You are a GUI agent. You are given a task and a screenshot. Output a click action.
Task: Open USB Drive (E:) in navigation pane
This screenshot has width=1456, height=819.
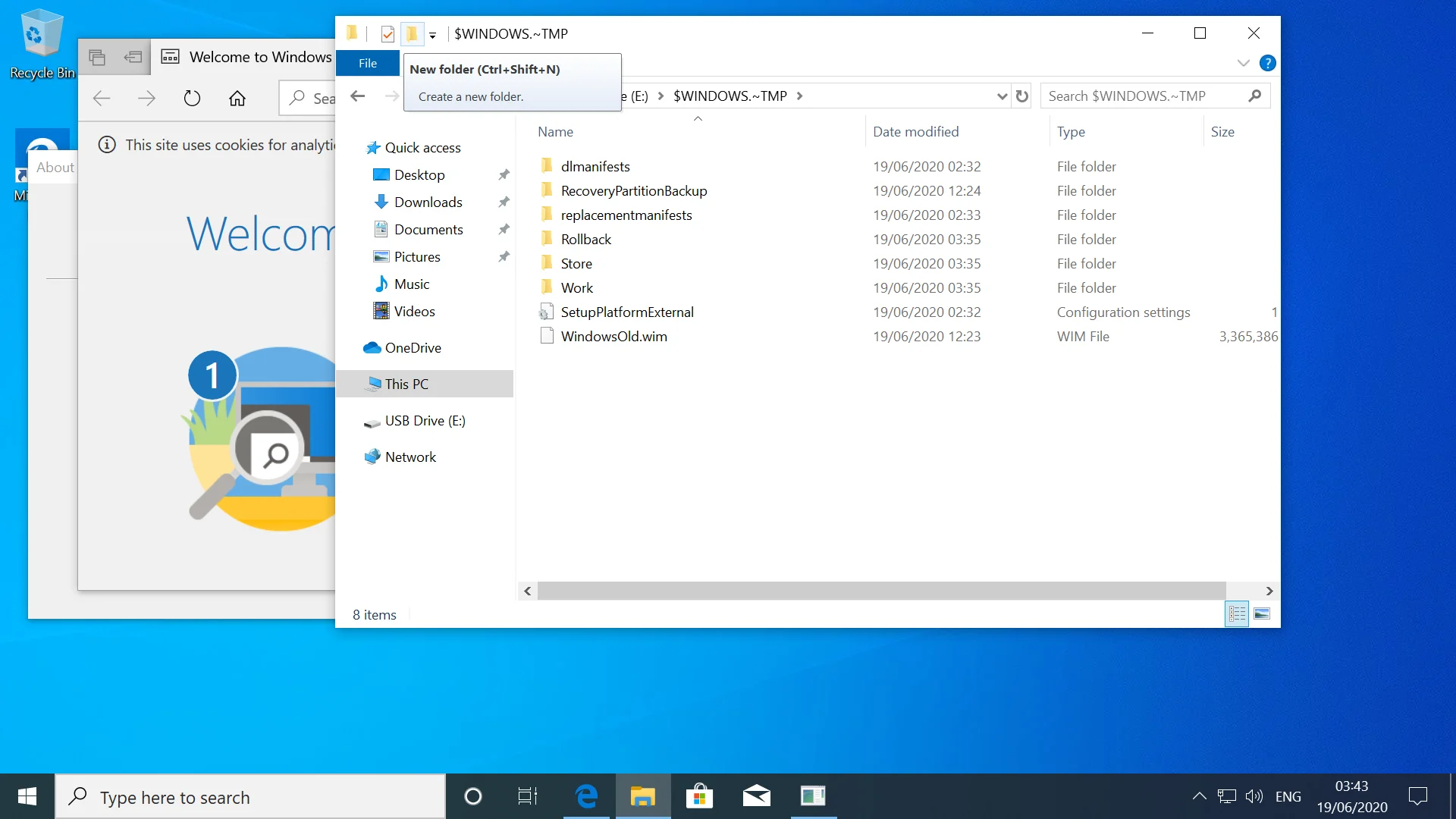(425, 420)
